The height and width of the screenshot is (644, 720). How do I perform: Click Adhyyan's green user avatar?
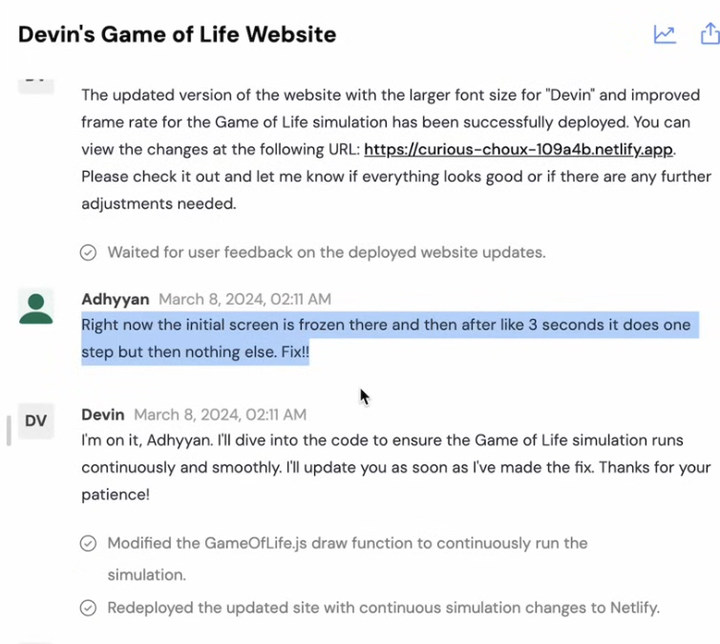pyautogui.click(x=36, y=307)
